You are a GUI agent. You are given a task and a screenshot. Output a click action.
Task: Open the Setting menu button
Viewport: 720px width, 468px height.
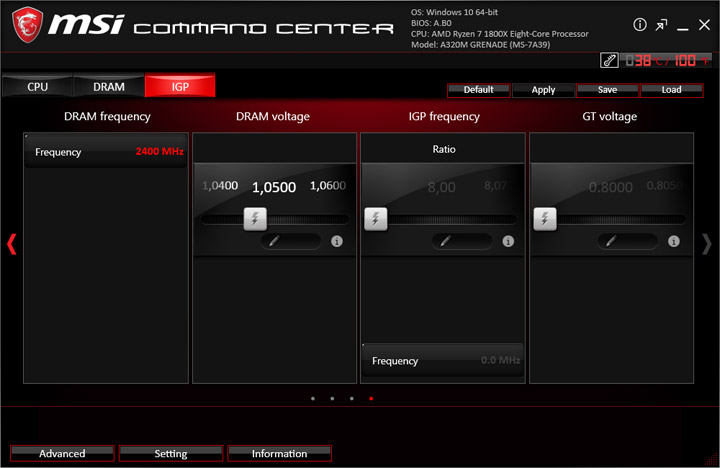171,453
